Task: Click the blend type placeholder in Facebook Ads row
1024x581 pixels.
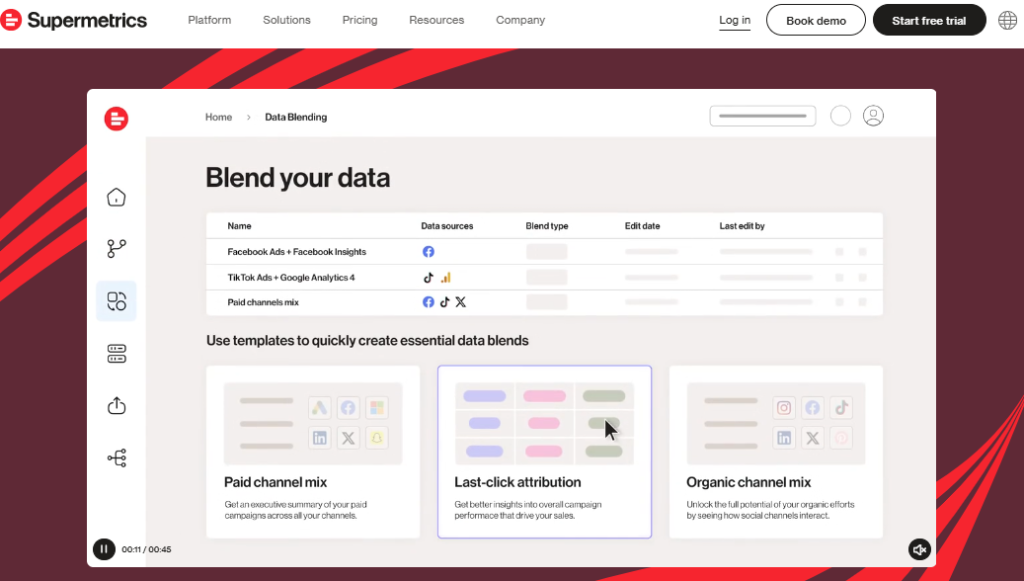Action: pyautogui.click(x=547, y=251)
